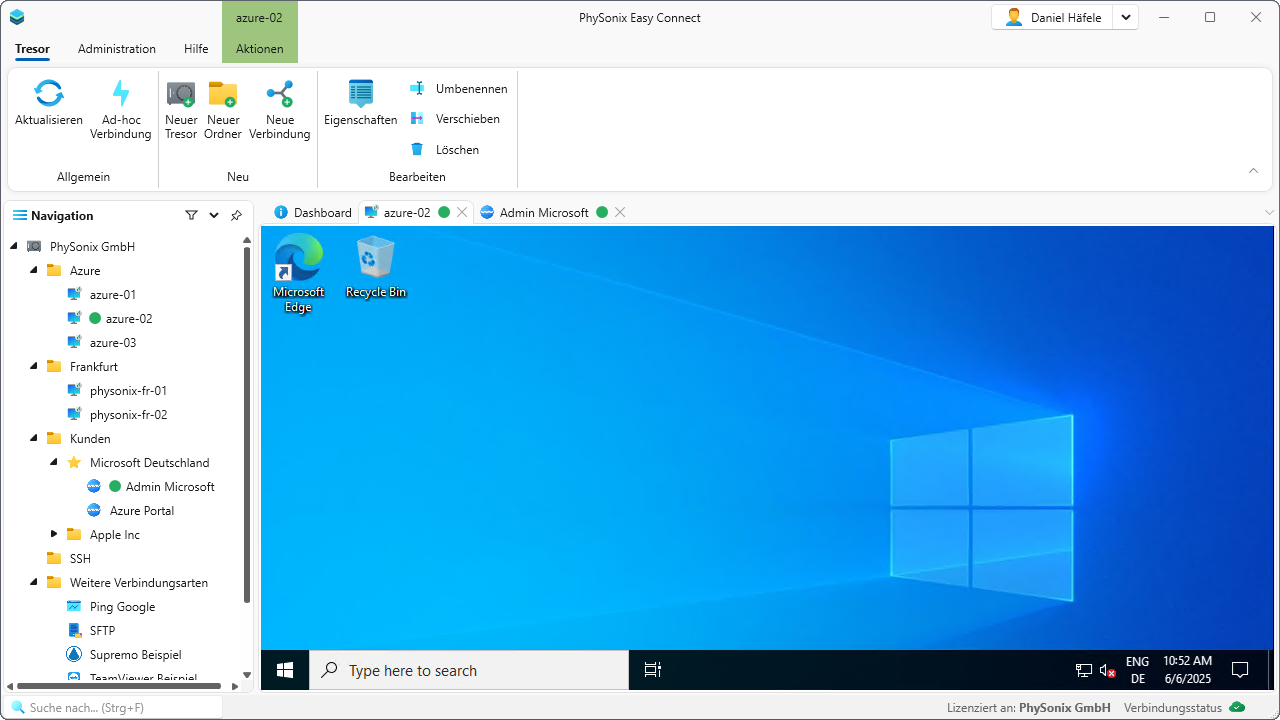1280x720 pixels.
Task: Click the Verbindungsstatus cloud icon
Action: 1238,708
